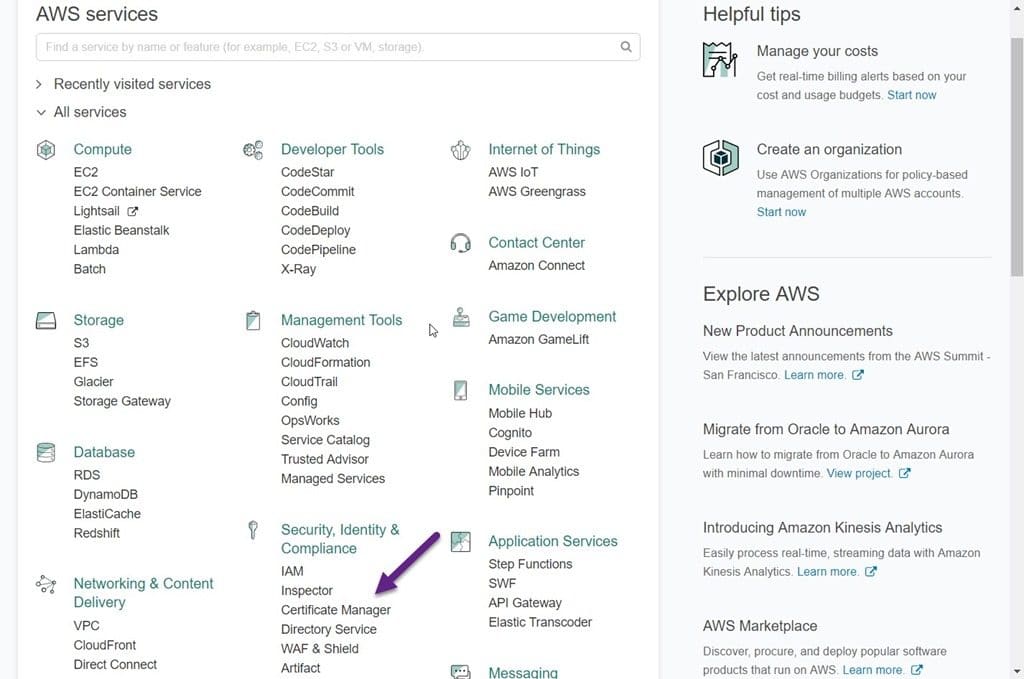Click View project link for Aurora migration
The image size is (1024, 679).
(x=859, y=473)
